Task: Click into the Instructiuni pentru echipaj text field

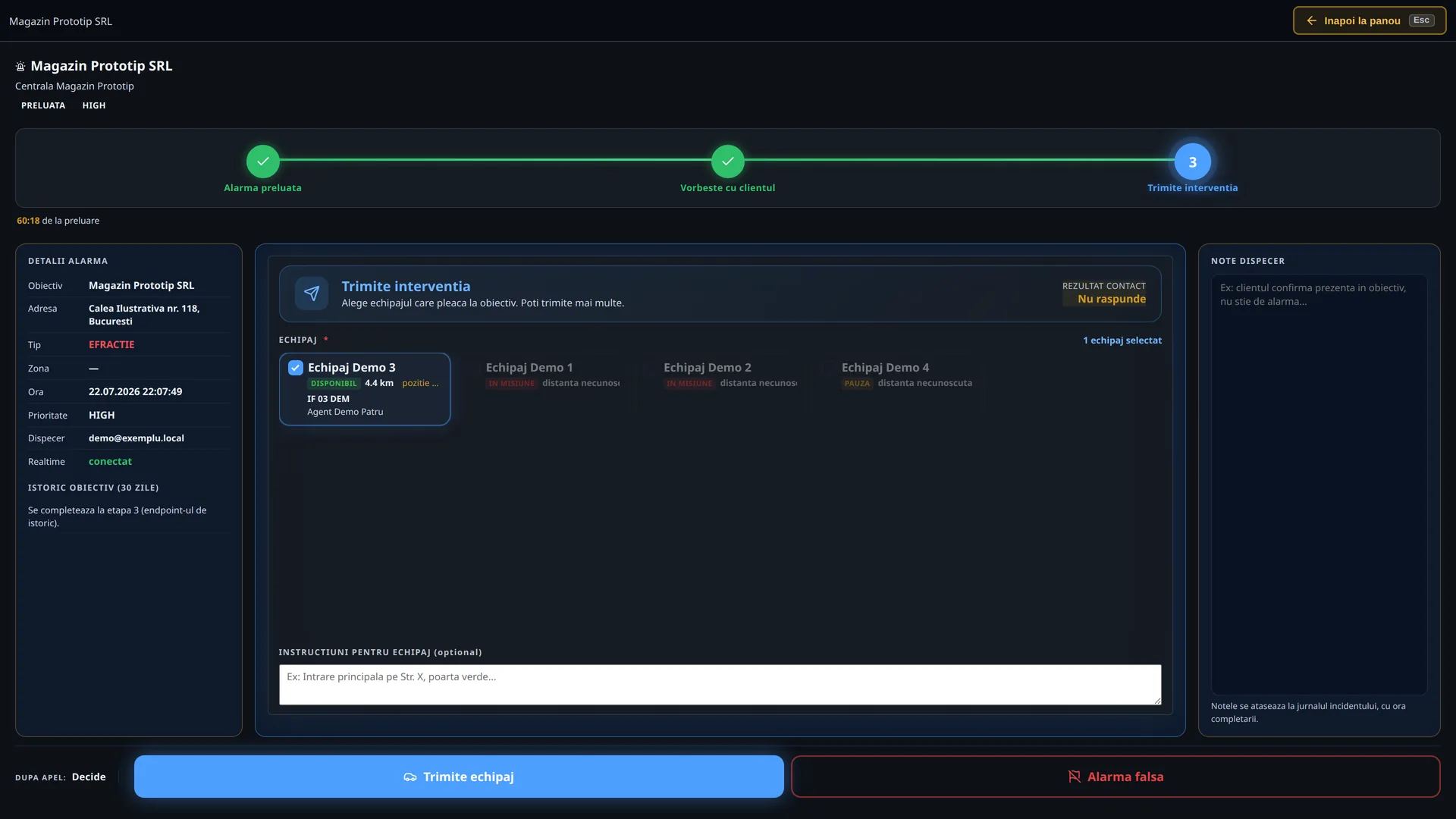Action: pos(720,685)
